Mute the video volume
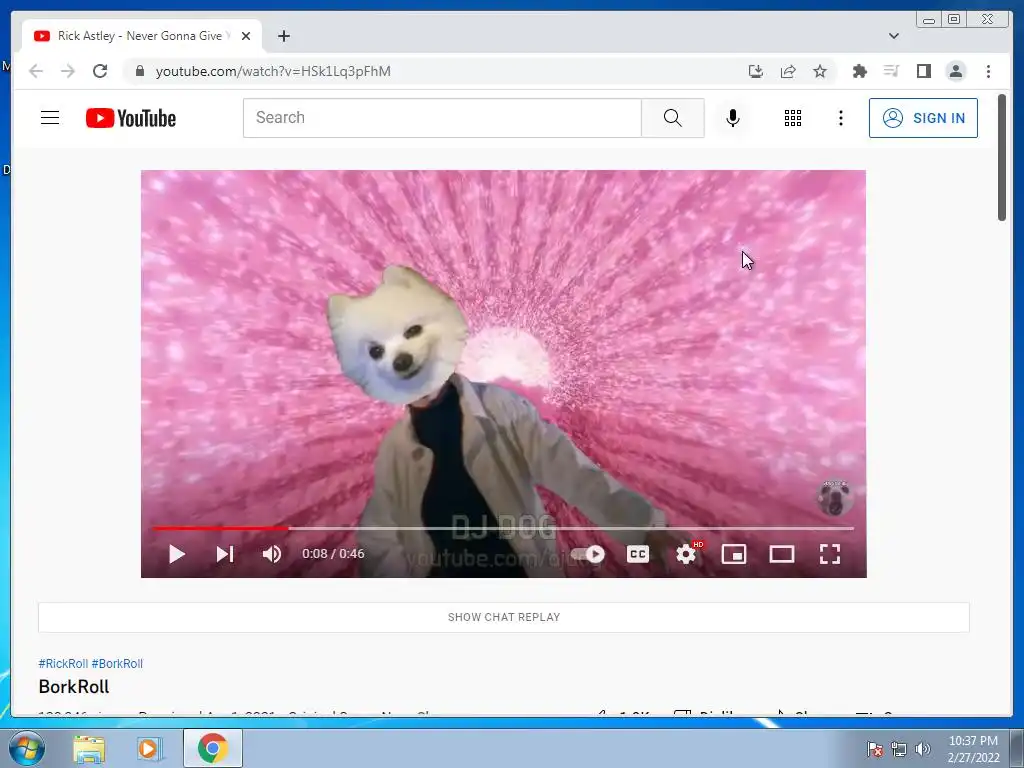The width and height of the screenshot is (1024, 768). (x=272, y=554)
